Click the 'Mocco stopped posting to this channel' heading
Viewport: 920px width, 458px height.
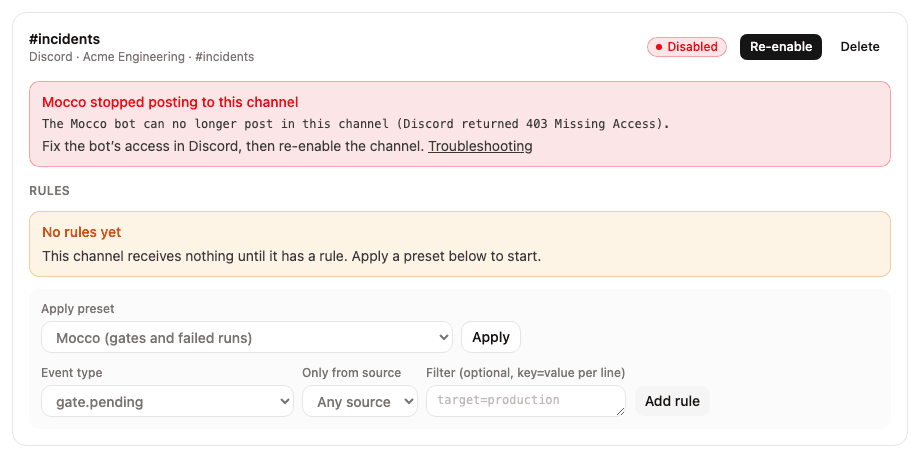[x=170, y=102]
